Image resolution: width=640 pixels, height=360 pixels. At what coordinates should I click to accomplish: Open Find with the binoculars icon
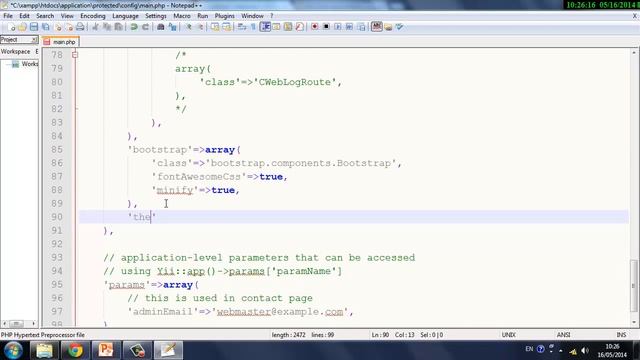pos(161,27)
